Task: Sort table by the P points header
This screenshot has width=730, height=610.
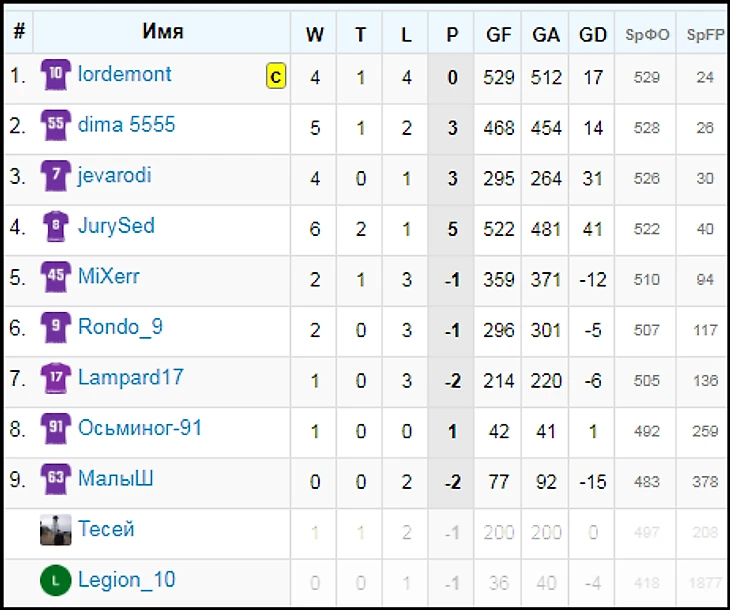Action: point(452,34)
